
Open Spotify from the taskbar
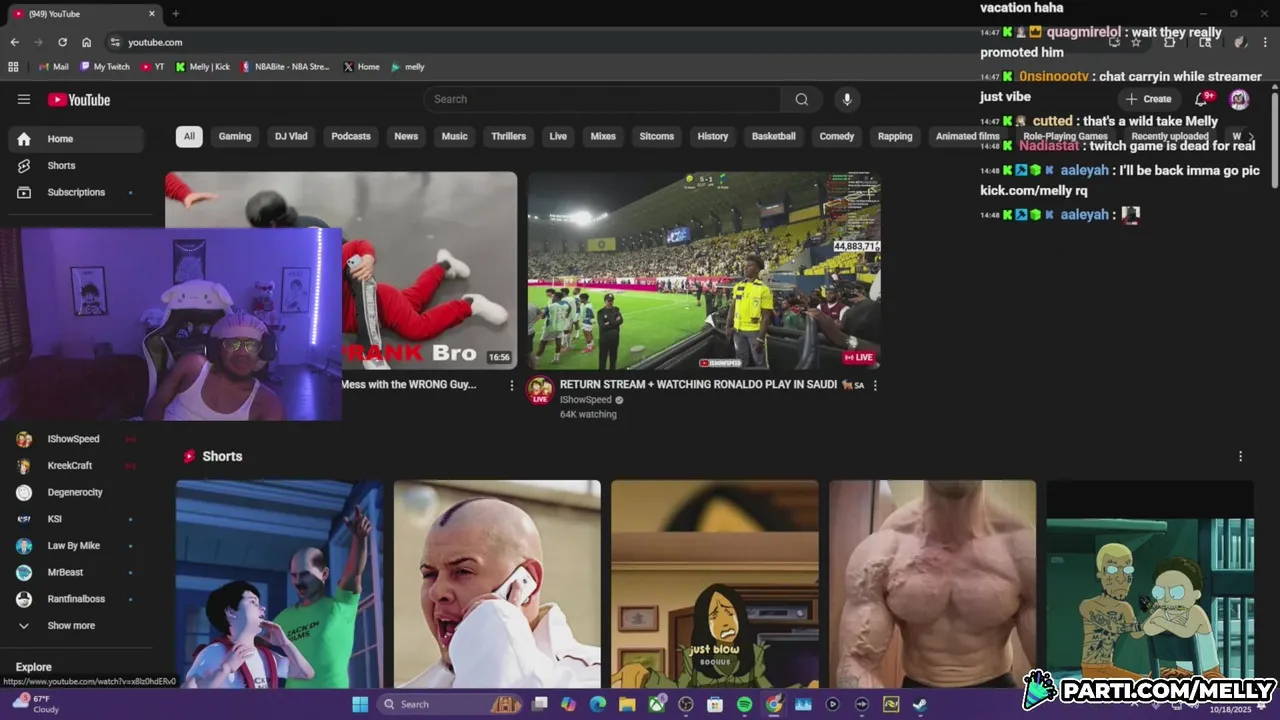click(x=744, y=704)
